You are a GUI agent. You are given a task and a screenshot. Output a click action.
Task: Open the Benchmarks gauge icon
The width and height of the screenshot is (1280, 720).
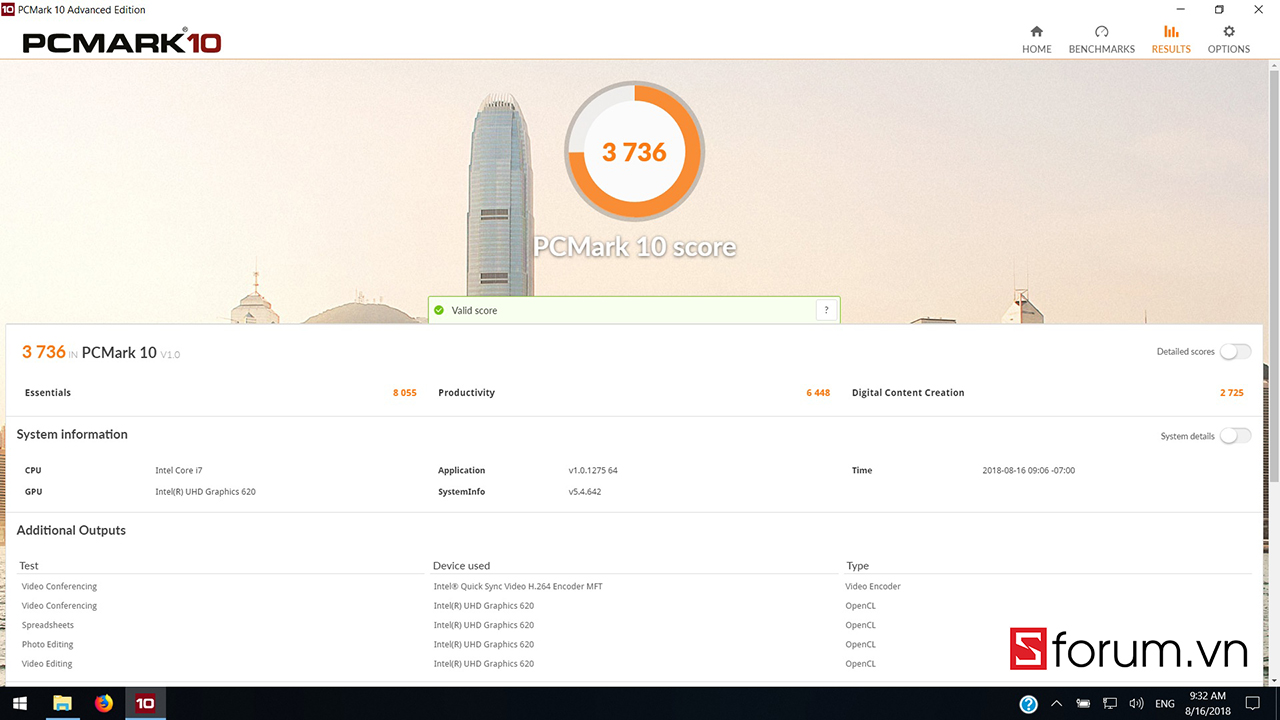coord(1101,32)
